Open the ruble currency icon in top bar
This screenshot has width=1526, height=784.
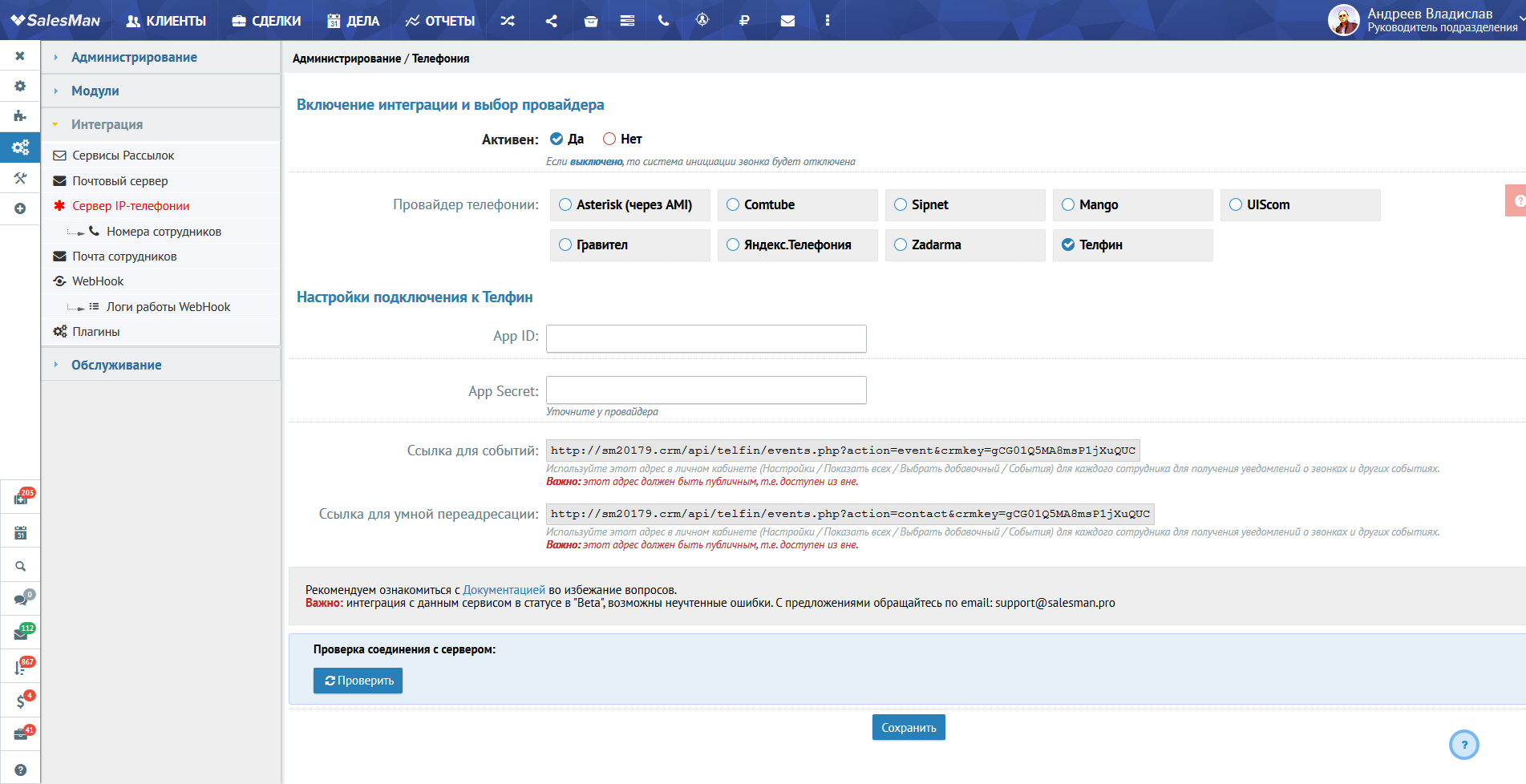coord(744,21)
